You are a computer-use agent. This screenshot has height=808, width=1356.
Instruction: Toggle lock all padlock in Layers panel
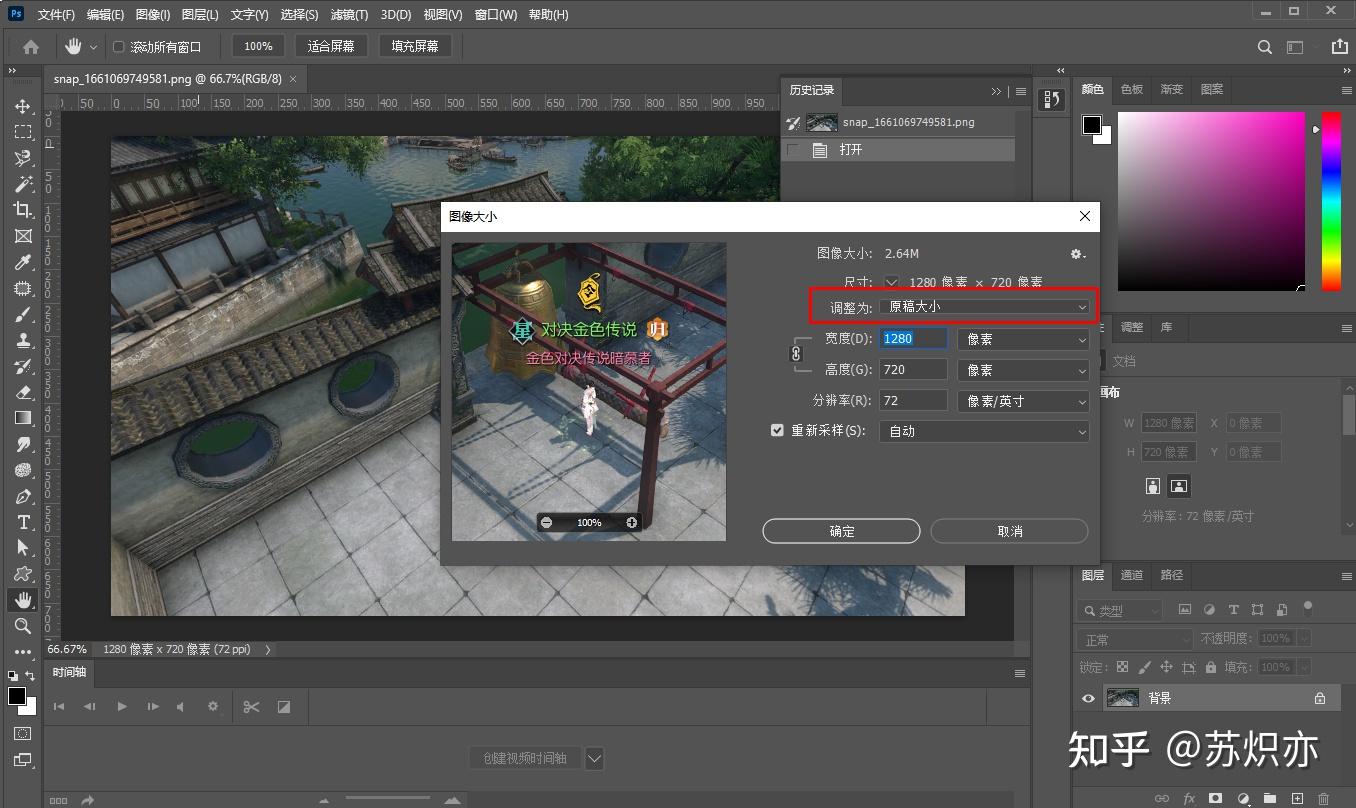[x=1211, y=667]
